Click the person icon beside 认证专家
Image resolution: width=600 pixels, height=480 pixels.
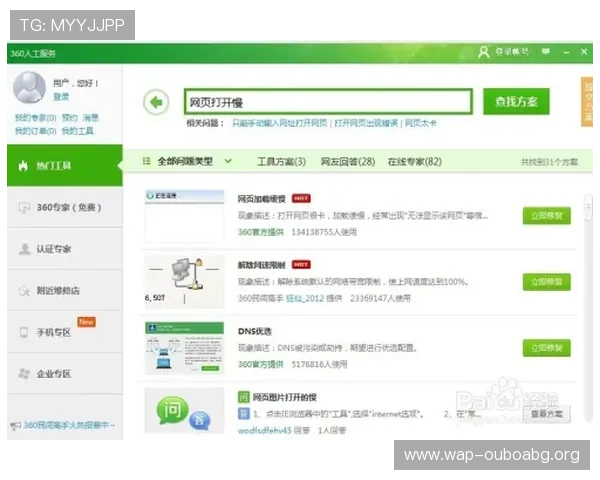click(24, 249)
